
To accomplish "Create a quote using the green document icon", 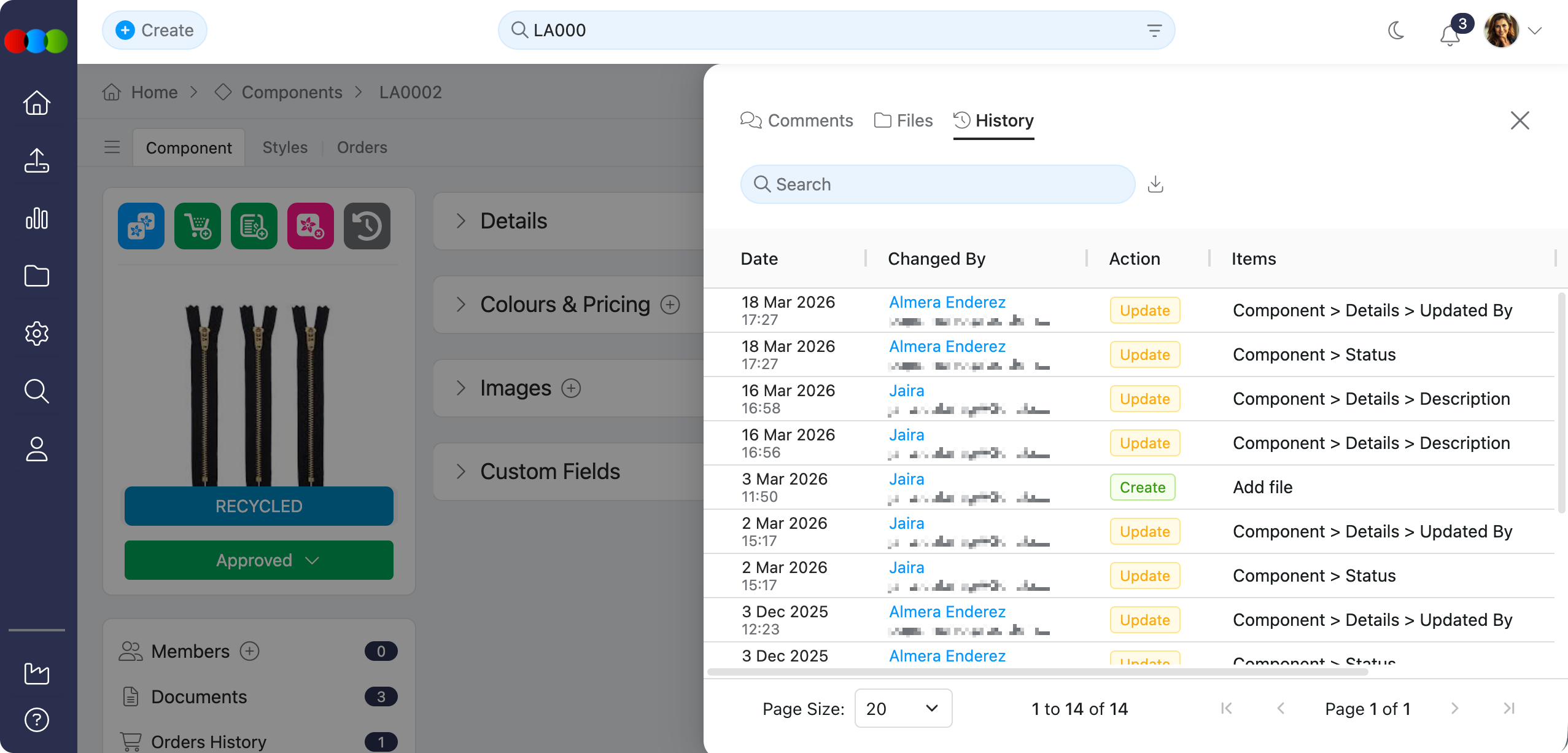I will tap(254, 226).
